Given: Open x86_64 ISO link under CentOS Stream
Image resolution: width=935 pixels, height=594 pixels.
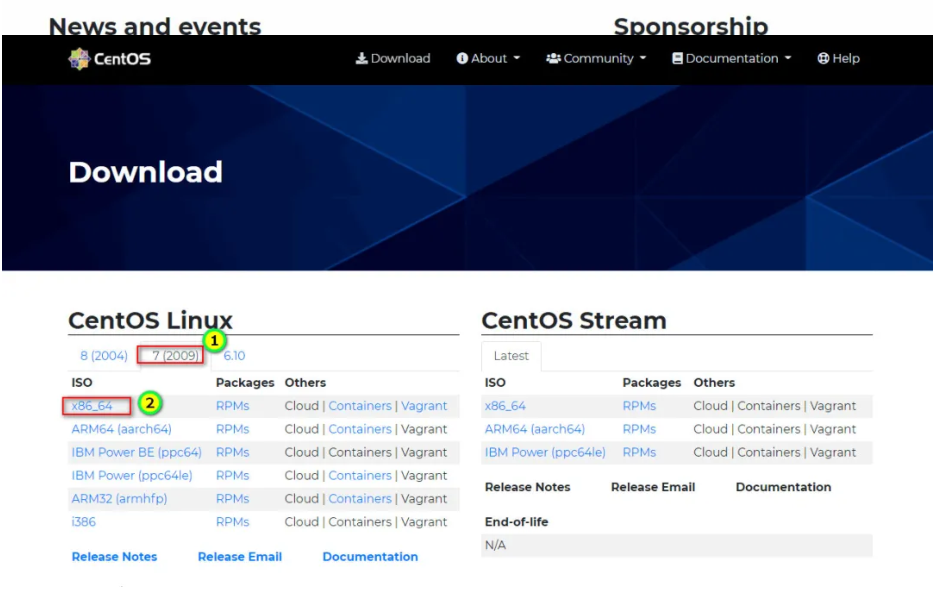Looking at the screenshot, I should click(x=505, y=406).
